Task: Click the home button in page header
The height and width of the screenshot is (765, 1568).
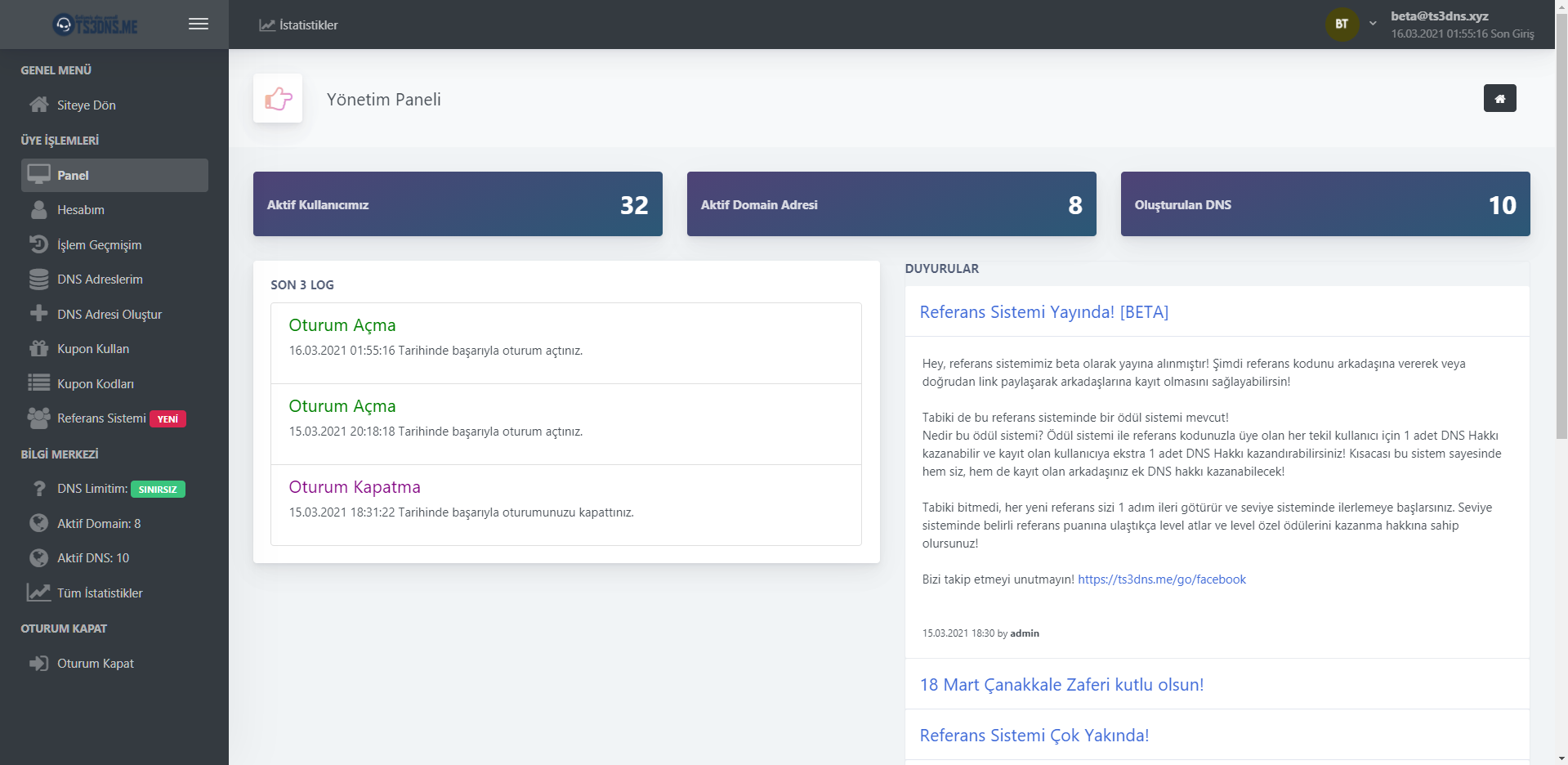Action: point(1499,98)
